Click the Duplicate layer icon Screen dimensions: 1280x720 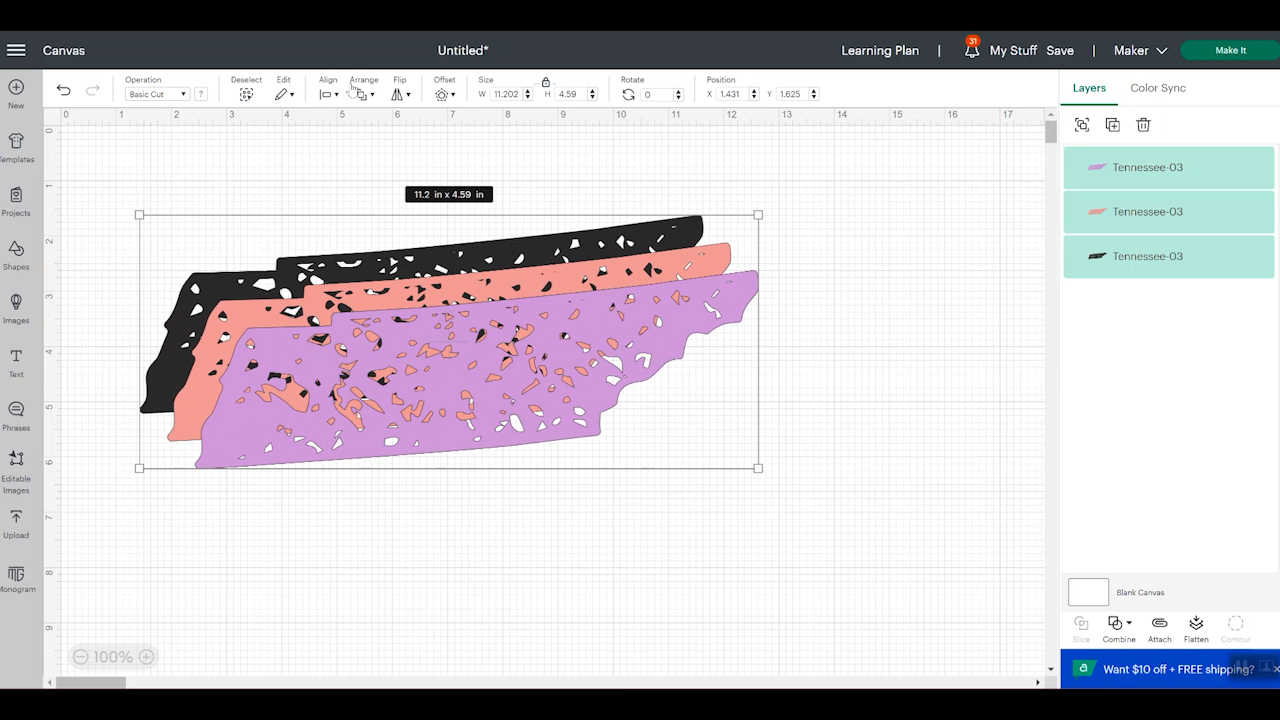pos(1113,125)
